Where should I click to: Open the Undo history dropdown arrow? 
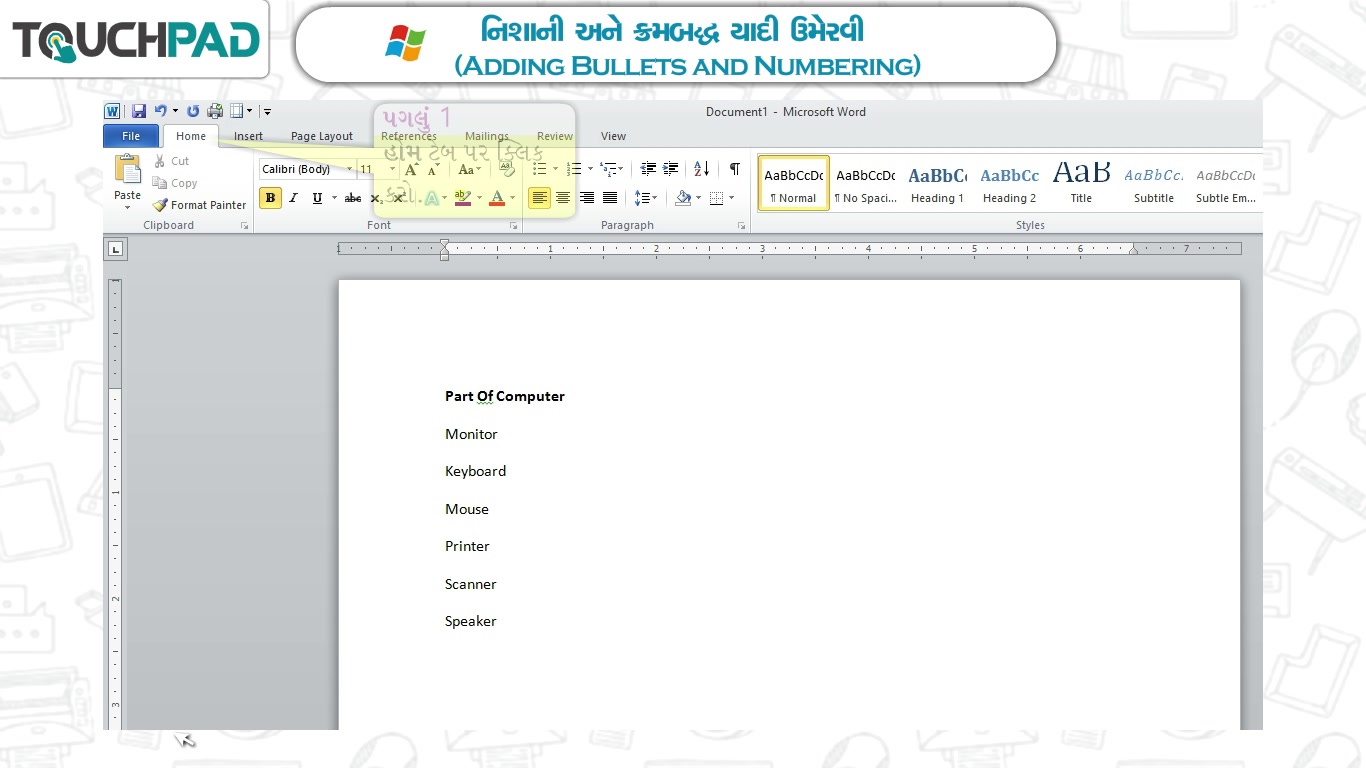click(x=175, y=111)
